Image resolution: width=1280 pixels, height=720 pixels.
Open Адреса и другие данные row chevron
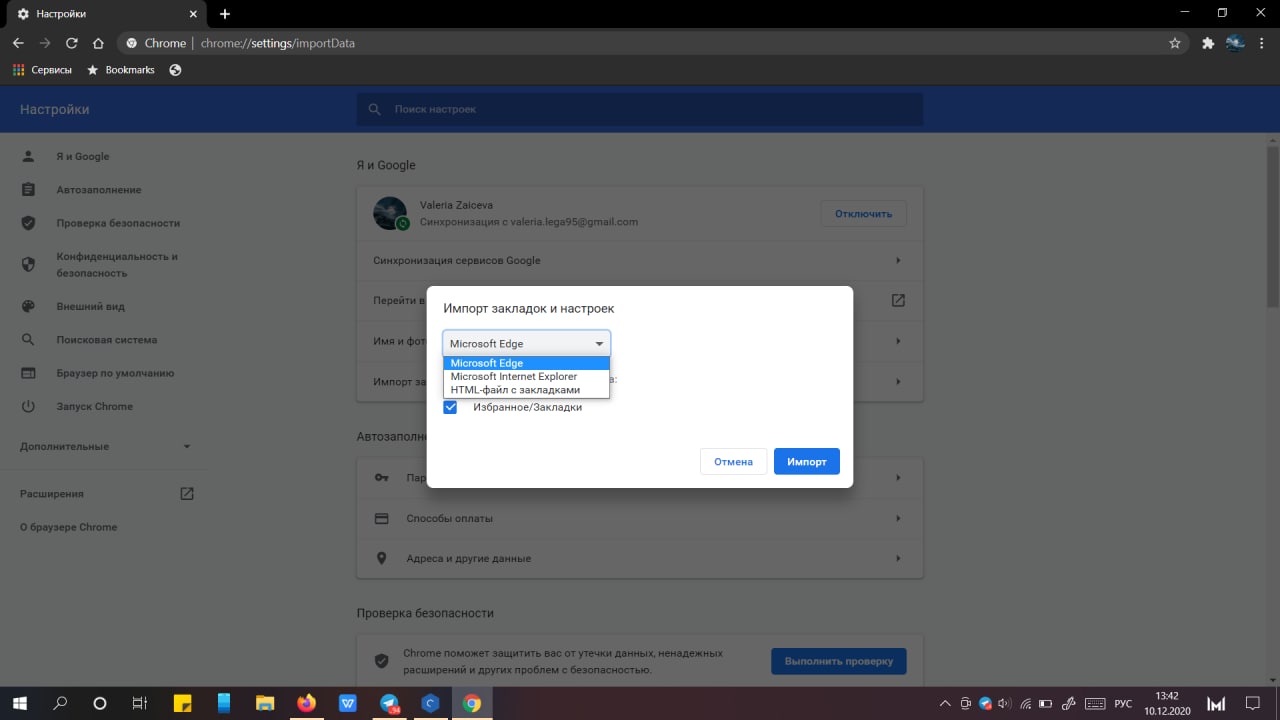pyautogui.click(x=898, y=558)
